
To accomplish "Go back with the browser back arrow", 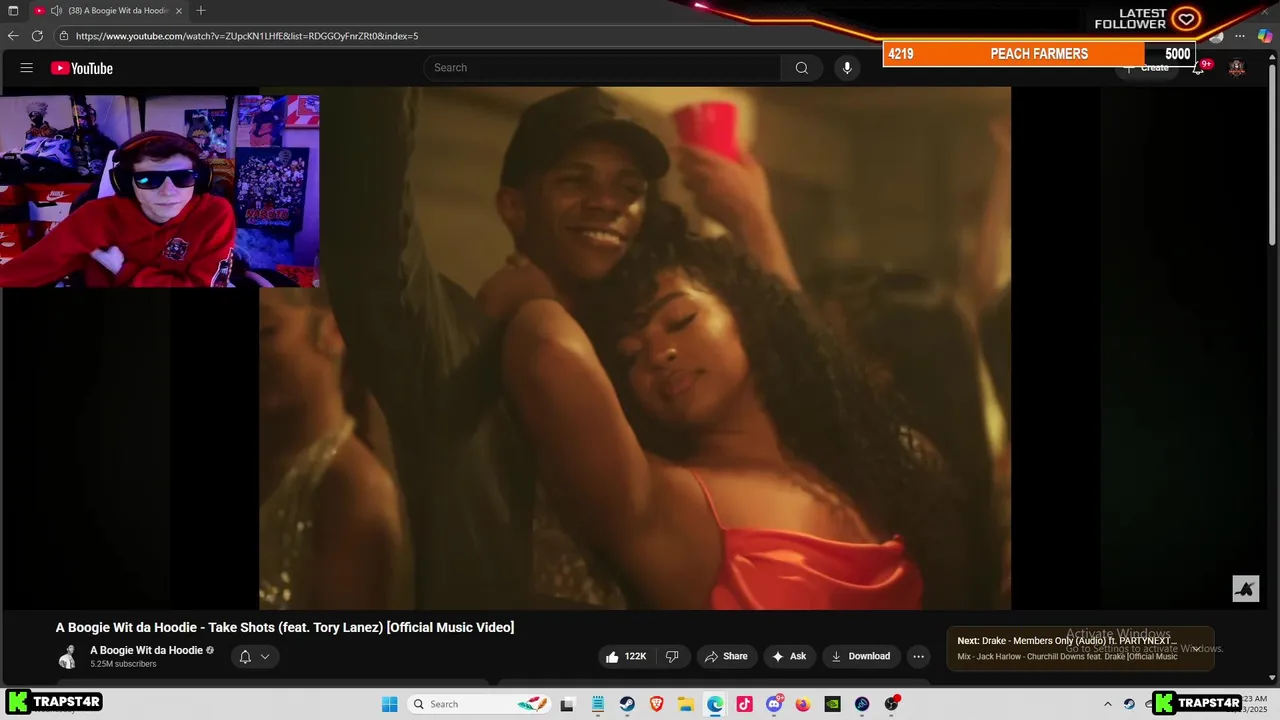I will coord(13,36).
